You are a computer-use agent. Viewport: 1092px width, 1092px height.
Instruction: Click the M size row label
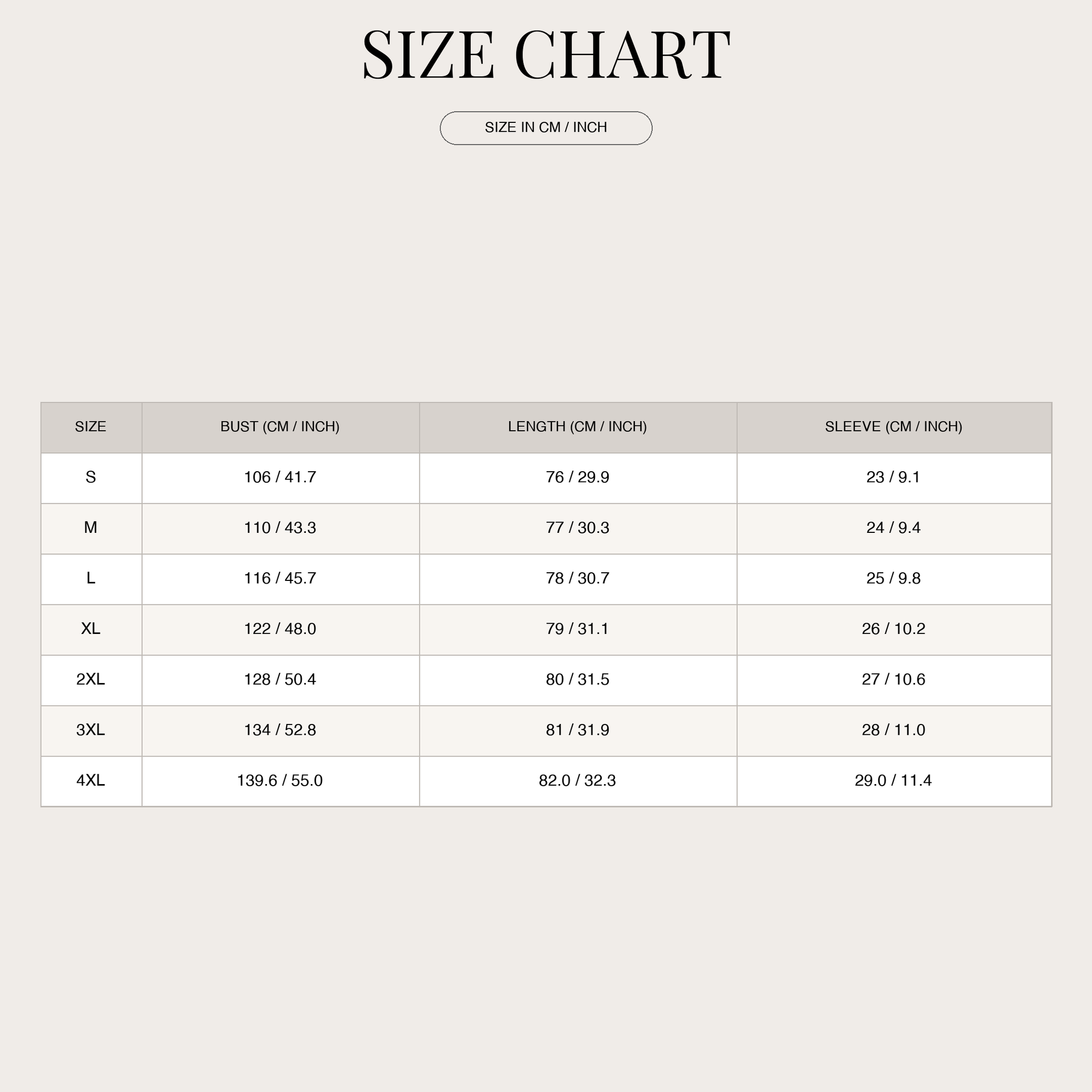tap(91, 528)
